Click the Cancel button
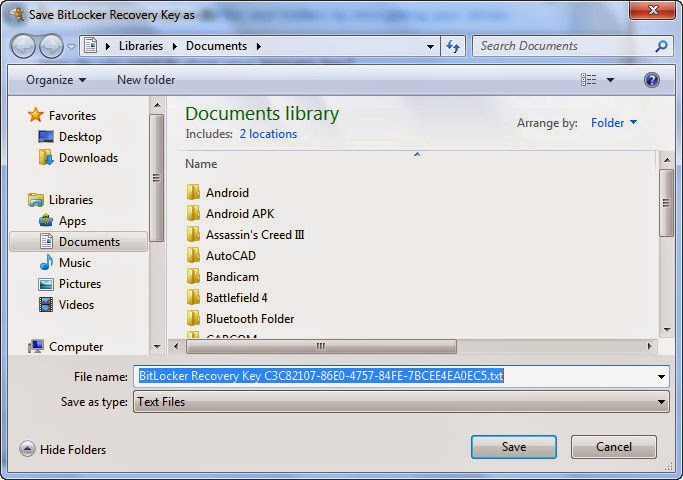Viewport: 683px width, 480px height. [x=614, y=447]
